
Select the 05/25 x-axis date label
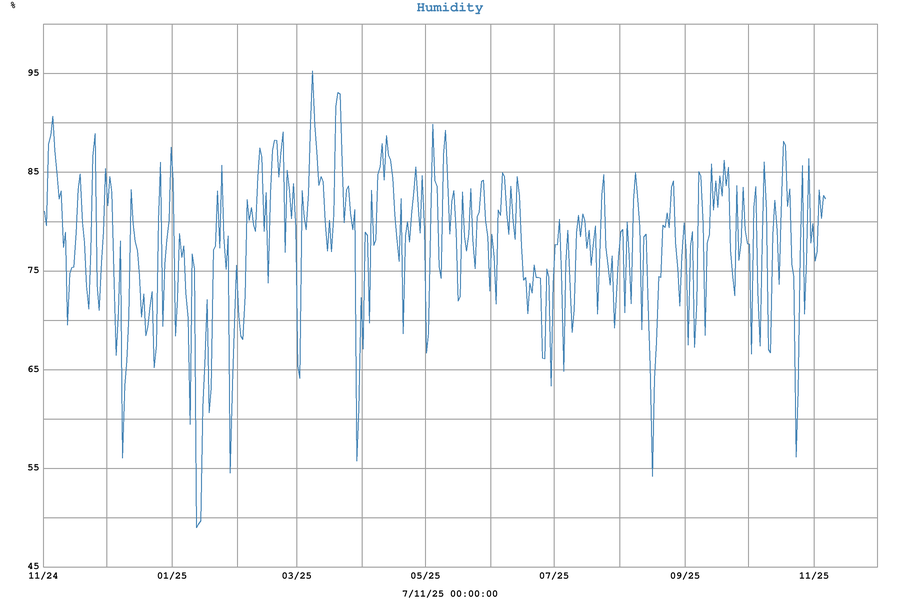click(x=426, y=576)
